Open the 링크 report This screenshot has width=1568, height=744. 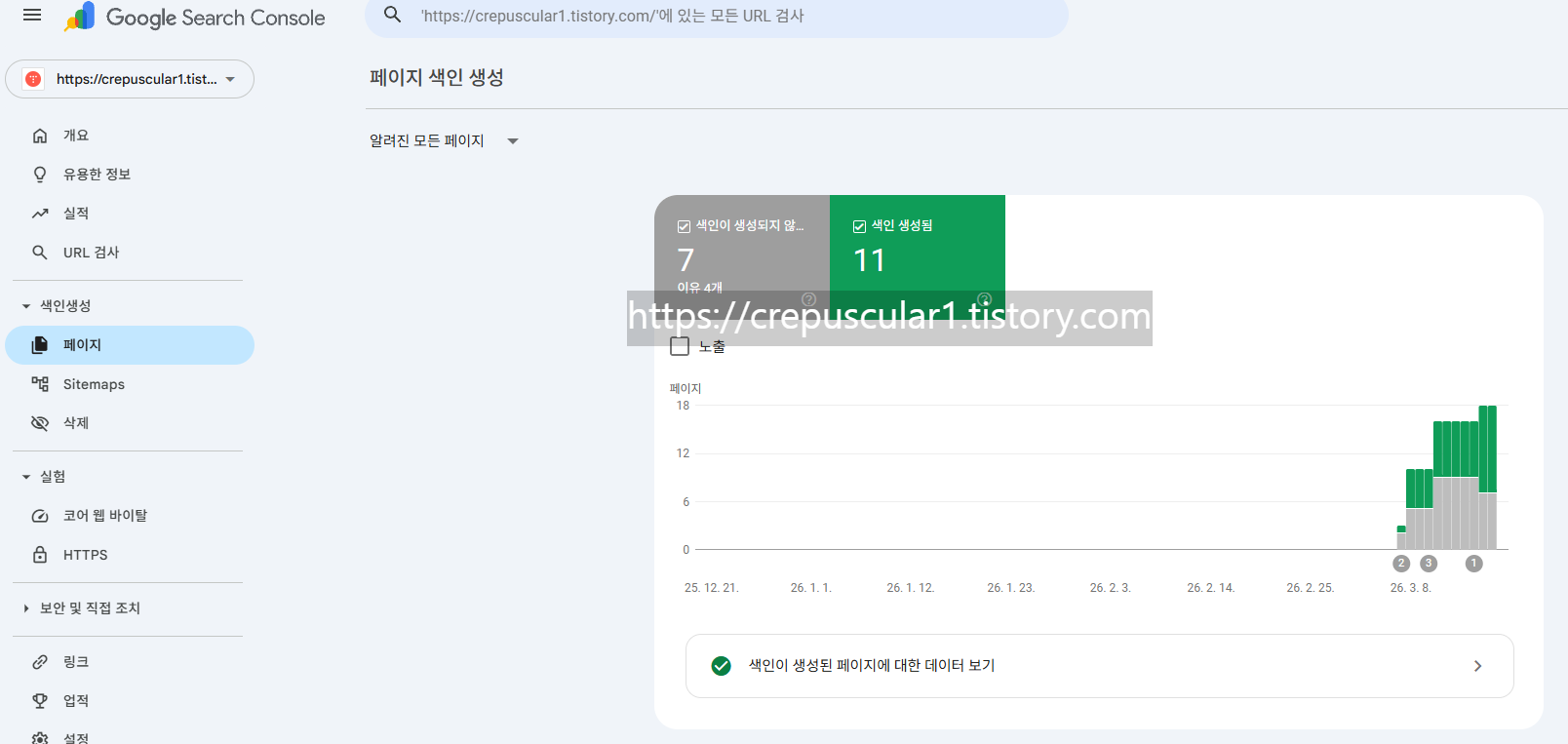coord(130,662)
